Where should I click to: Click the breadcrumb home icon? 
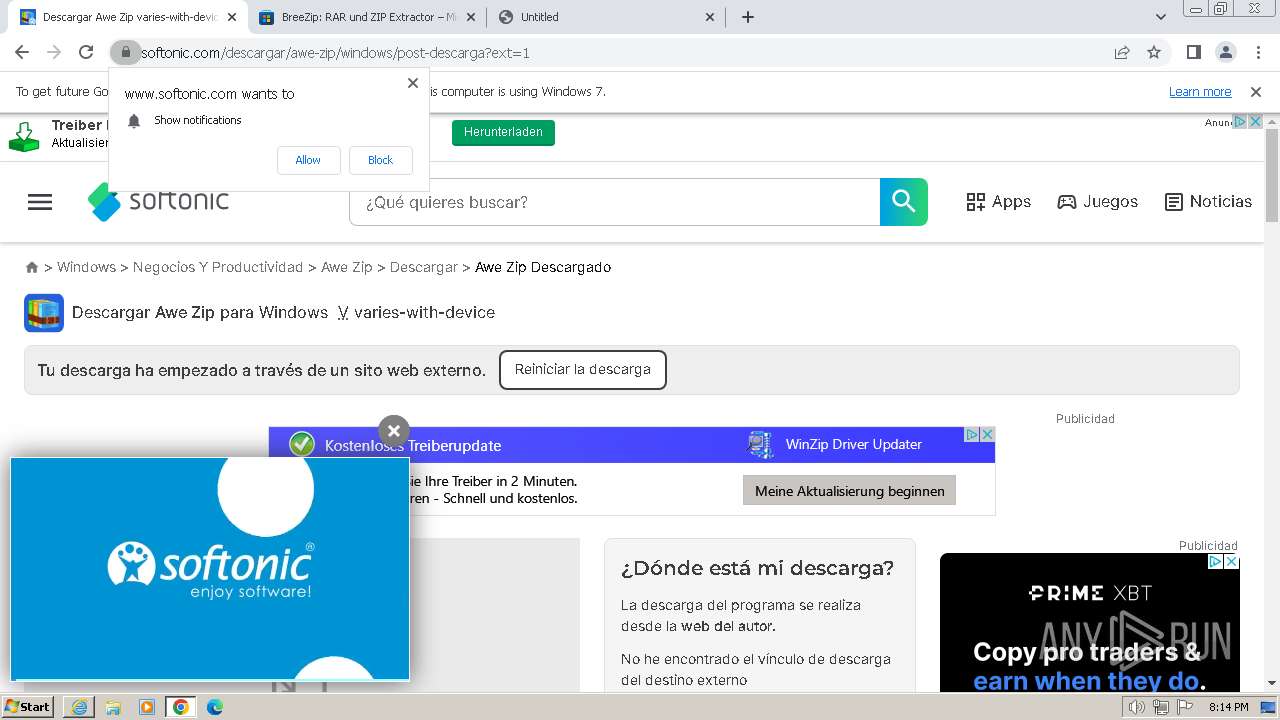coord(32,268)
